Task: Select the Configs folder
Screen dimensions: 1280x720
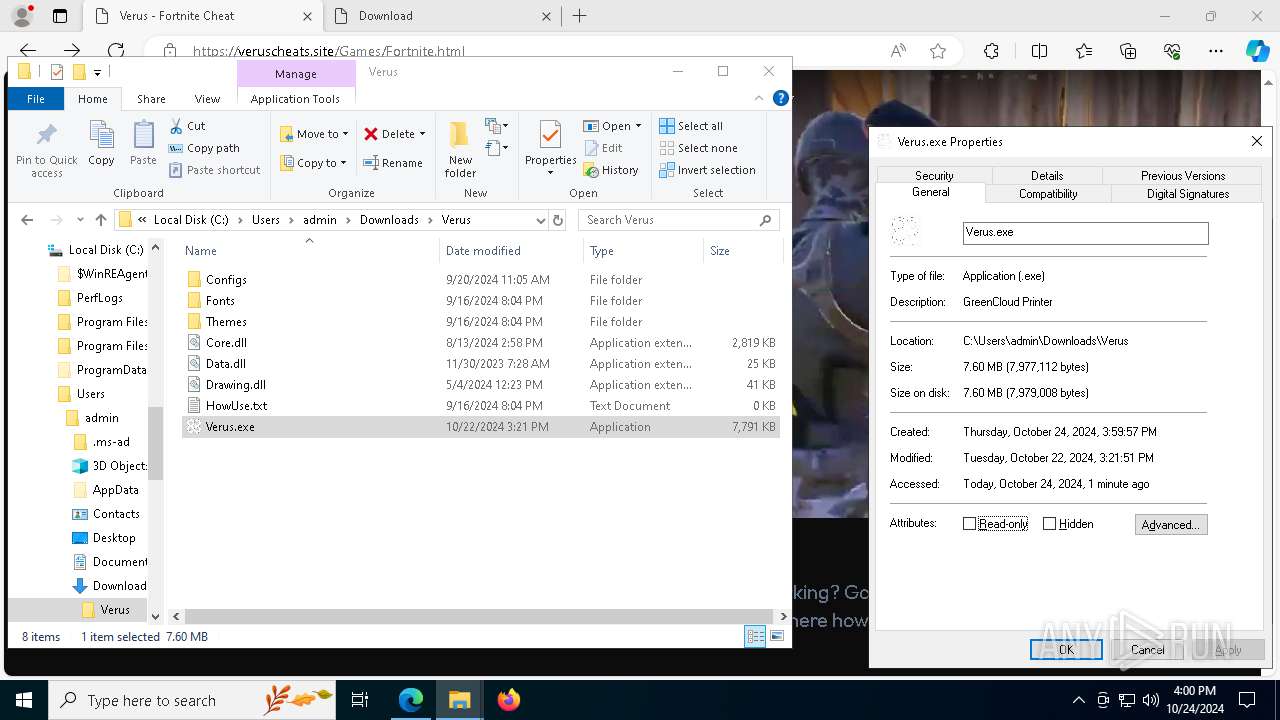Action: click(x=226, y=280)
